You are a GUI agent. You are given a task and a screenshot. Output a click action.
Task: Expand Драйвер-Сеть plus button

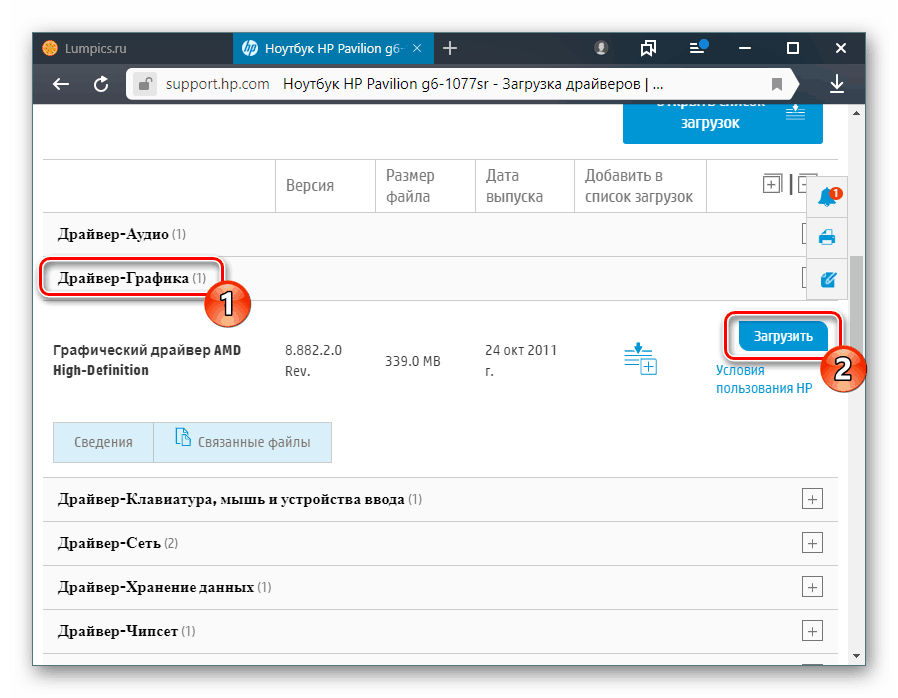[812, 543]
